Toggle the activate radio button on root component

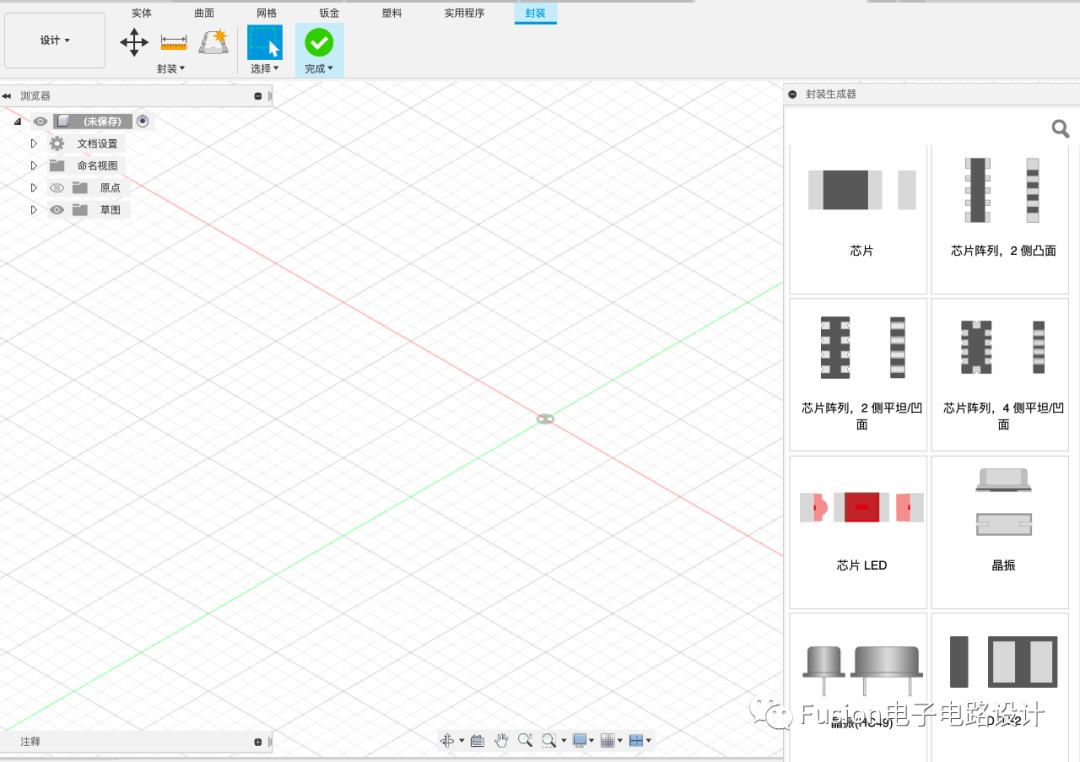(143, 121)
